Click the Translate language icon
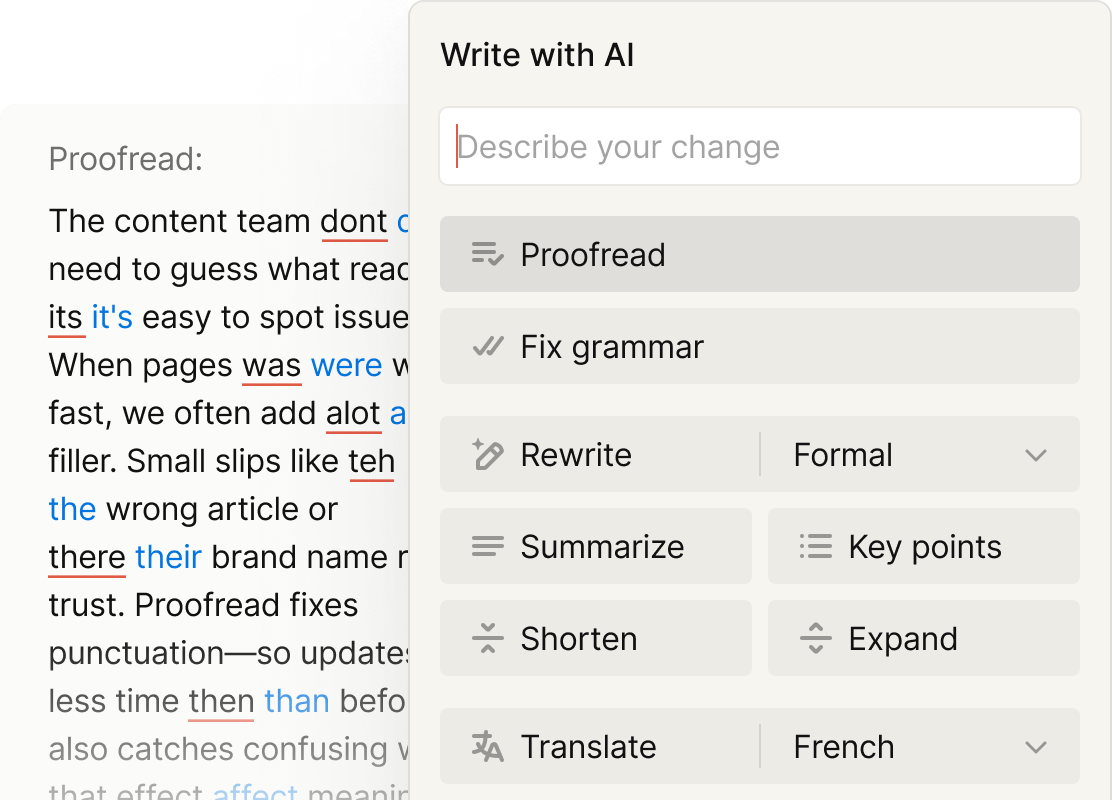 click(488, 746)
